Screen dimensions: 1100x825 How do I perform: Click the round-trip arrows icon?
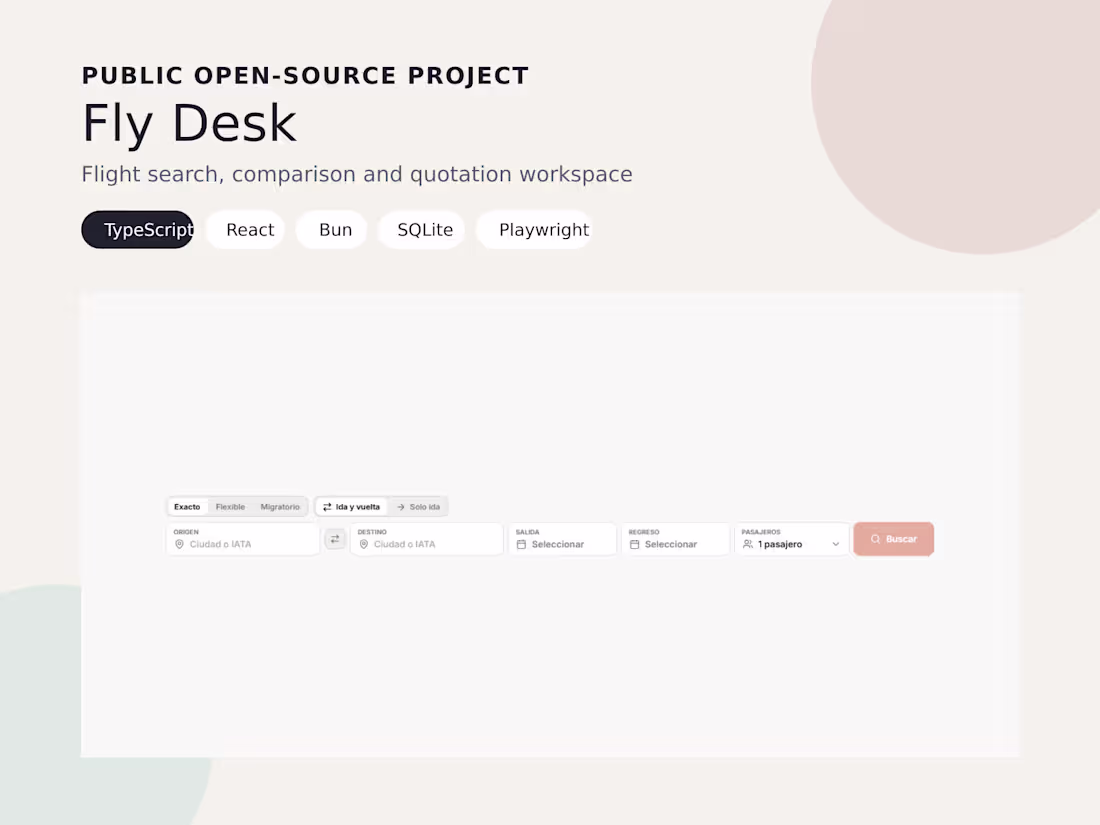coord(327,507)
